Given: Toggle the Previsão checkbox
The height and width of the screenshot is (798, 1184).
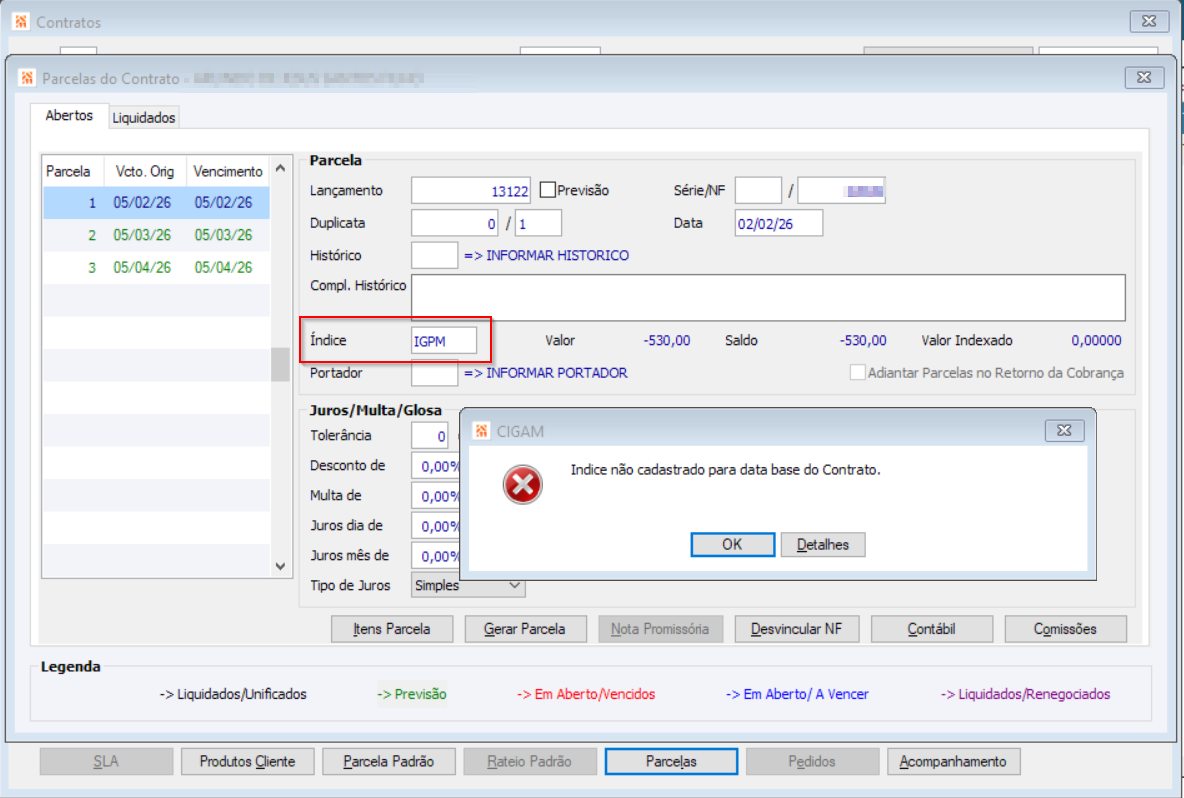Looking at the screenshot, I should [548, 189].
